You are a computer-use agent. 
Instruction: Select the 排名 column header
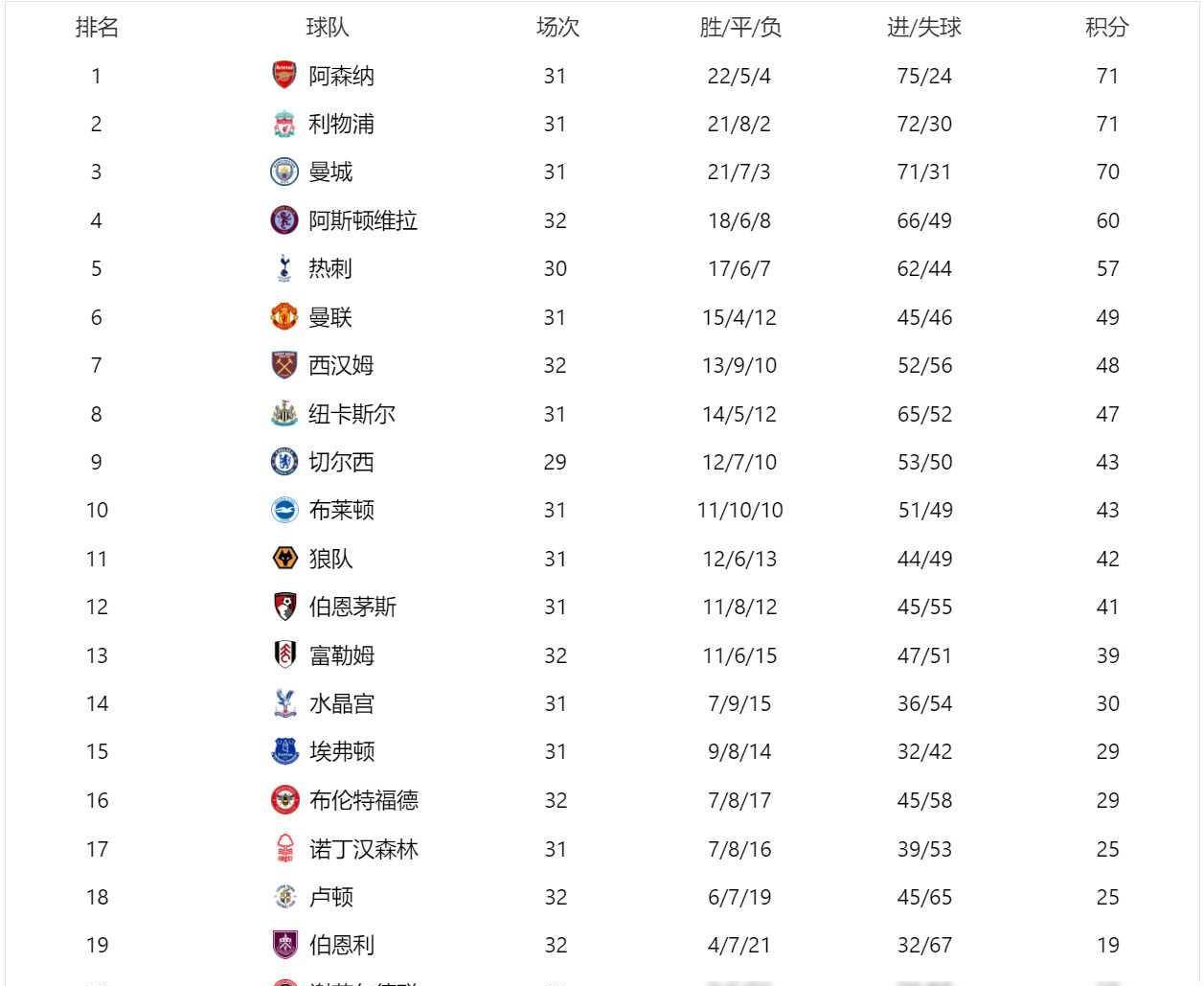[x=97, y=28]
